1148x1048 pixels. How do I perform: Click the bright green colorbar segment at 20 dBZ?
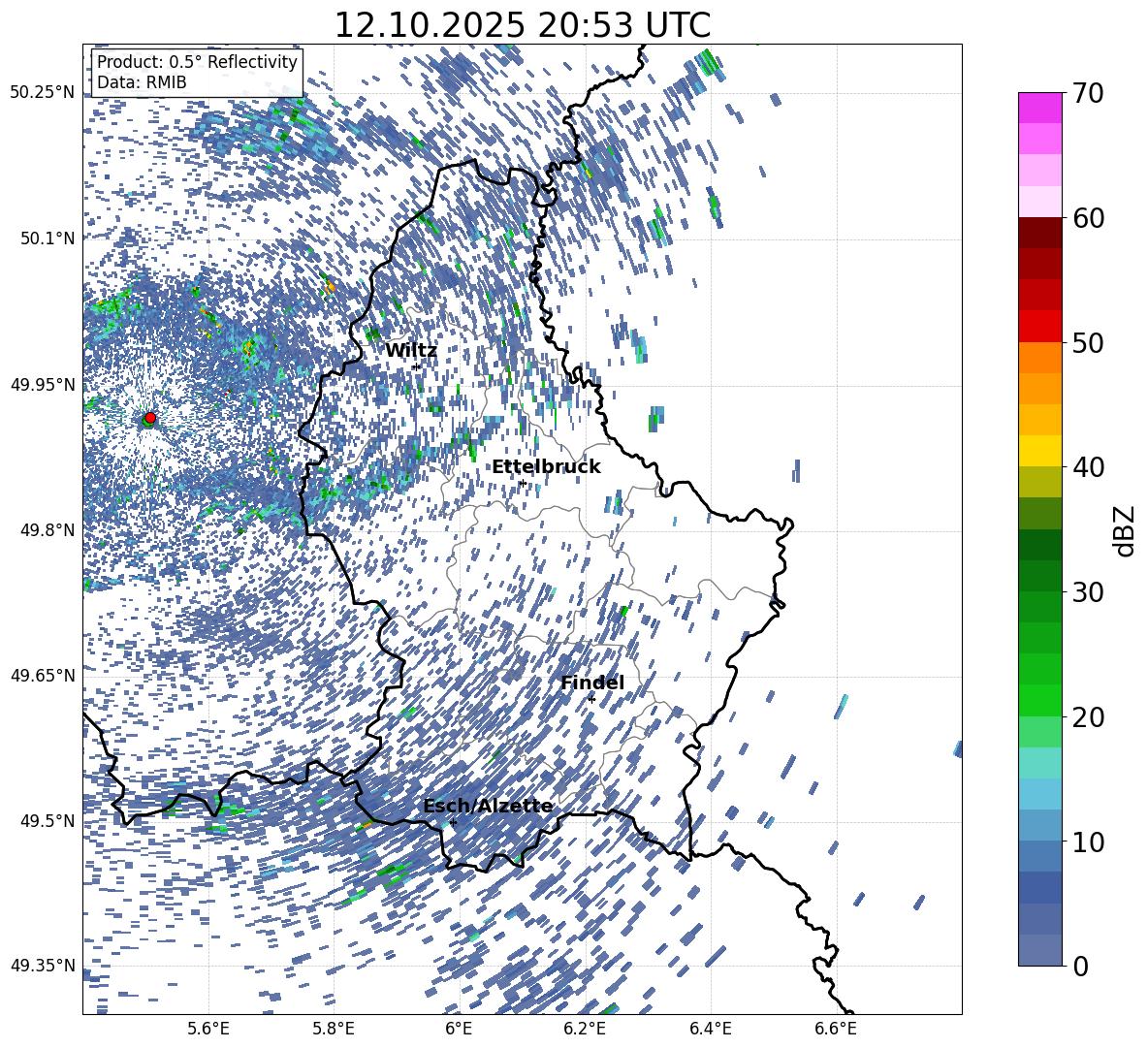[x=1039, y=700]
